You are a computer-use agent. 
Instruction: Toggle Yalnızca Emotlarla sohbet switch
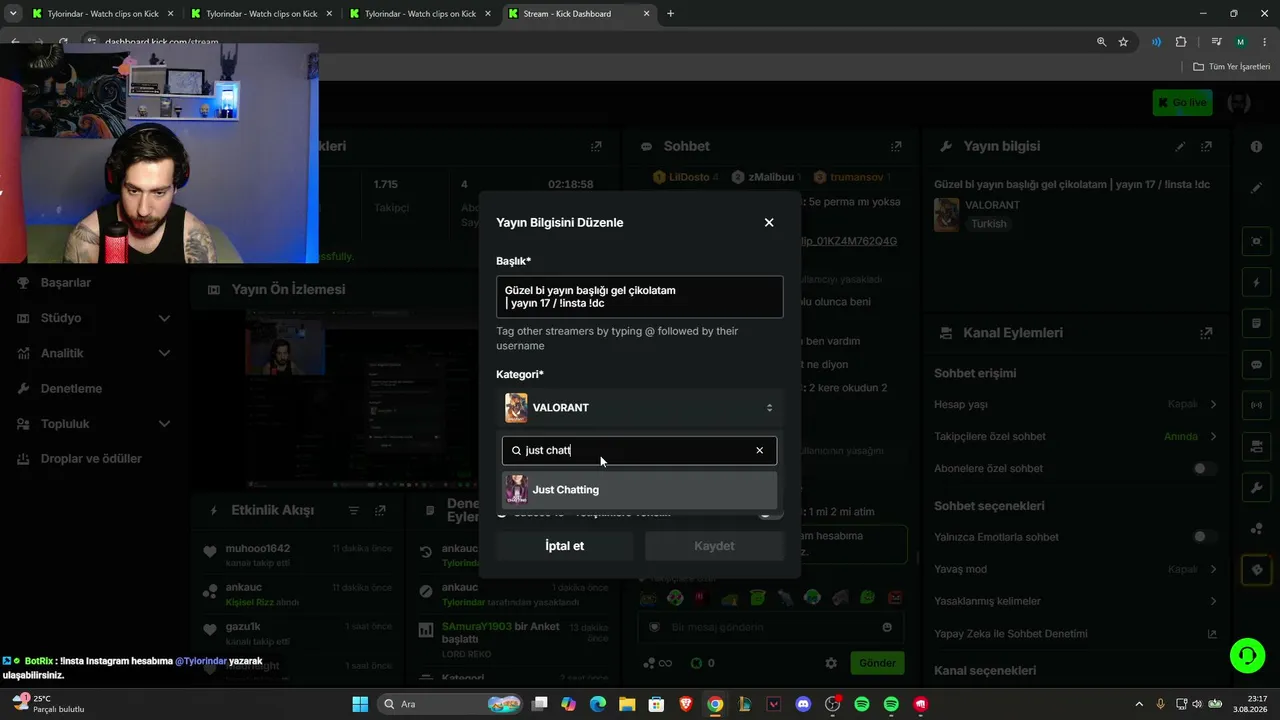click(x=1205, y=537)
